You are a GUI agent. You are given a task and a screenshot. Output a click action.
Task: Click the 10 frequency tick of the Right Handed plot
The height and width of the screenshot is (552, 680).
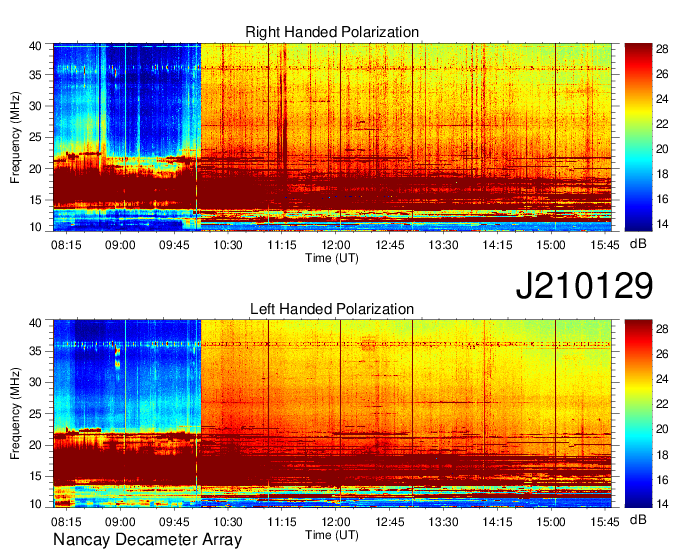coord(36,227)
